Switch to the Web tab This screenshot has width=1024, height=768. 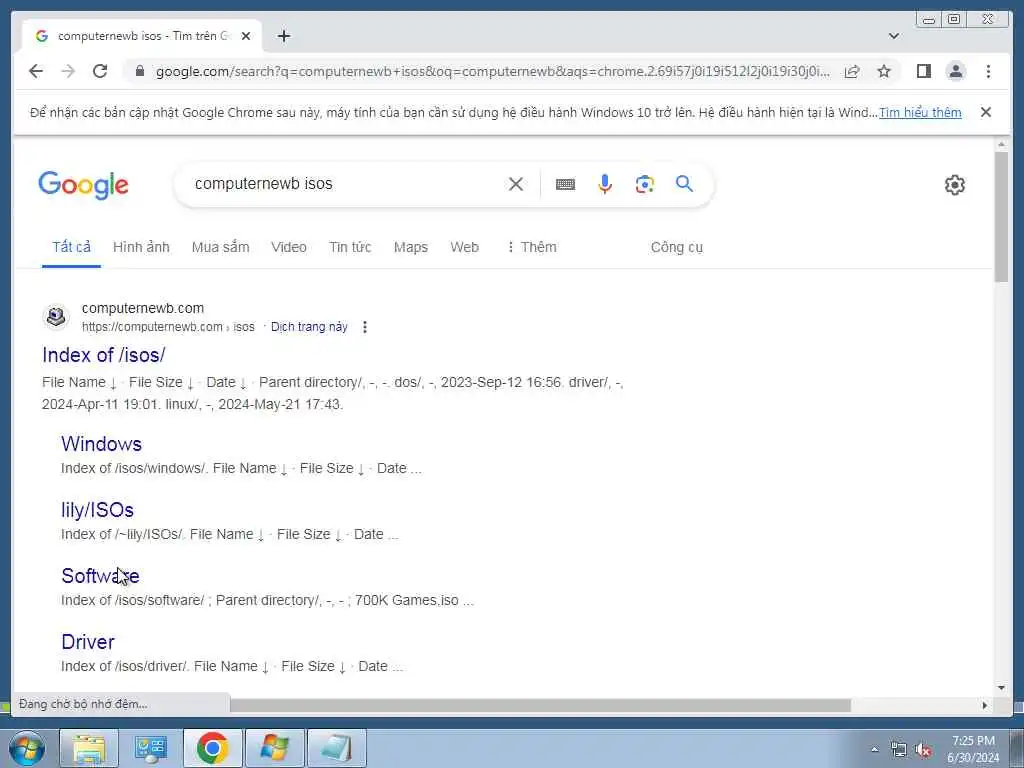(464, 247)
